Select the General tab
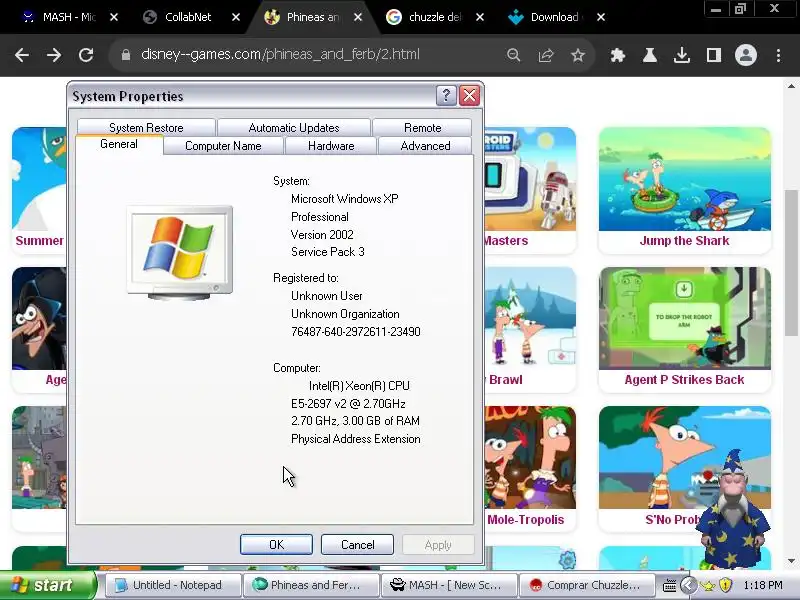The width and height of the screenshot is (800, 600). (x=119, y=144)
